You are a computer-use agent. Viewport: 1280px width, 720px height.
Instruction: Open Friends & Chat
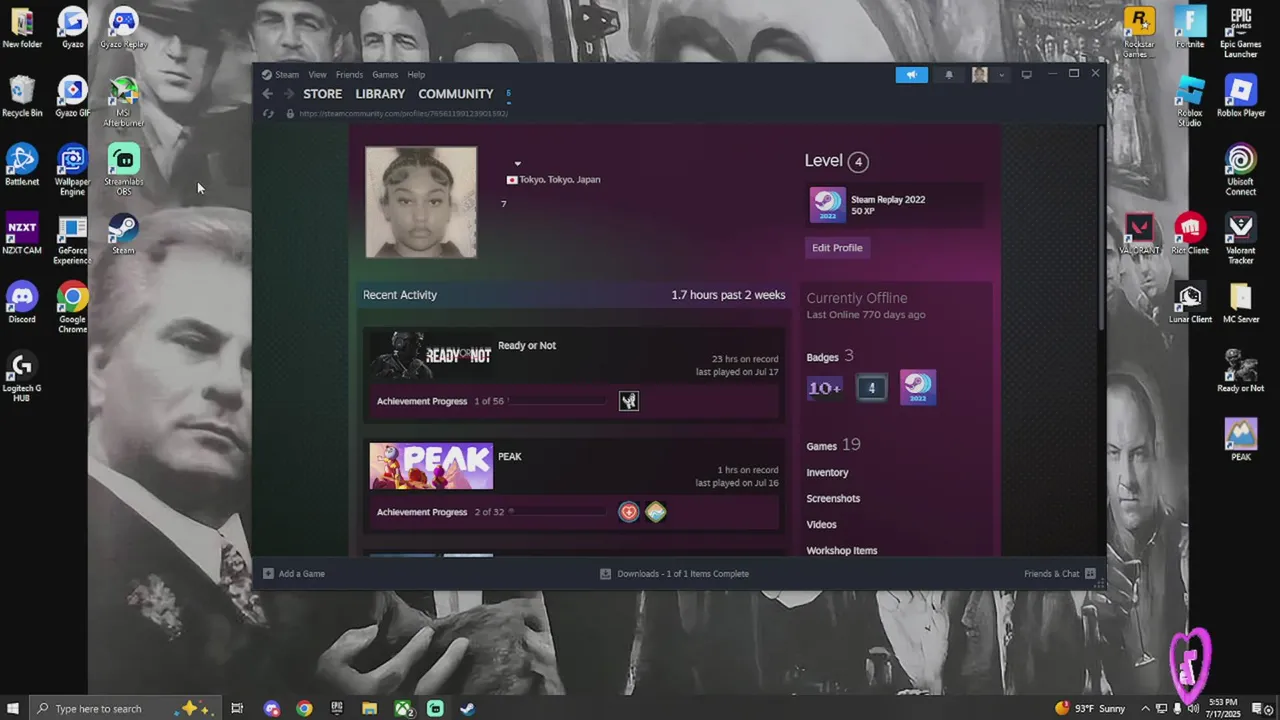pos(1060,574)
